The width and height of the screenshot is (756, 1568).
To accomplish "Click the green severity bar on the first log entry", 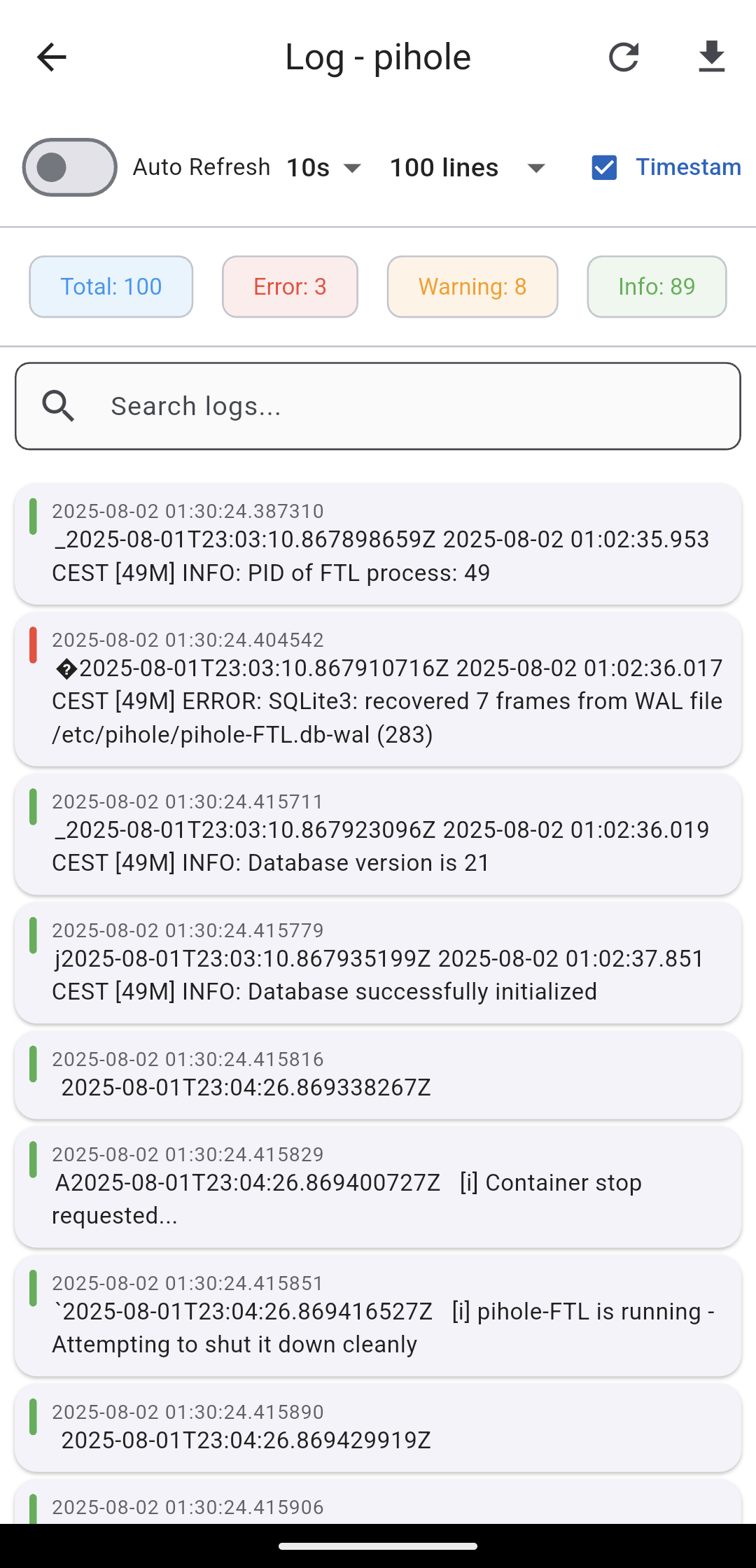I will 34,515.
